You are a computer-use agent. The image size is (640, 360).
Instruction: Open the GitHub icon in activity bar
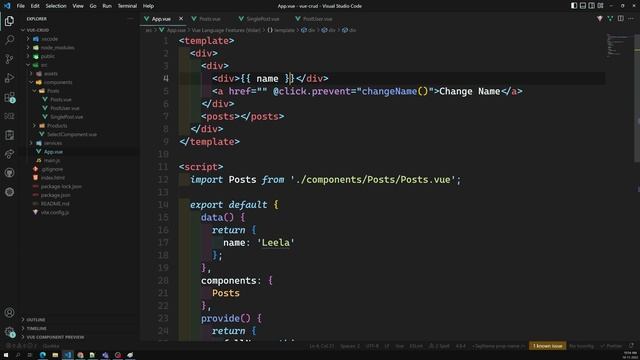coord(9,173)
